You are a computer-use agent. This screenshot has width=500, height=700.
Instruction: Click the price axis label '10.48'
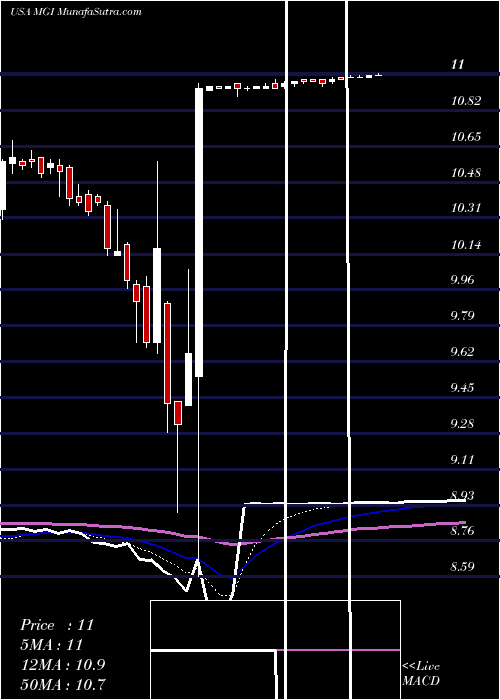pos(466,173)
